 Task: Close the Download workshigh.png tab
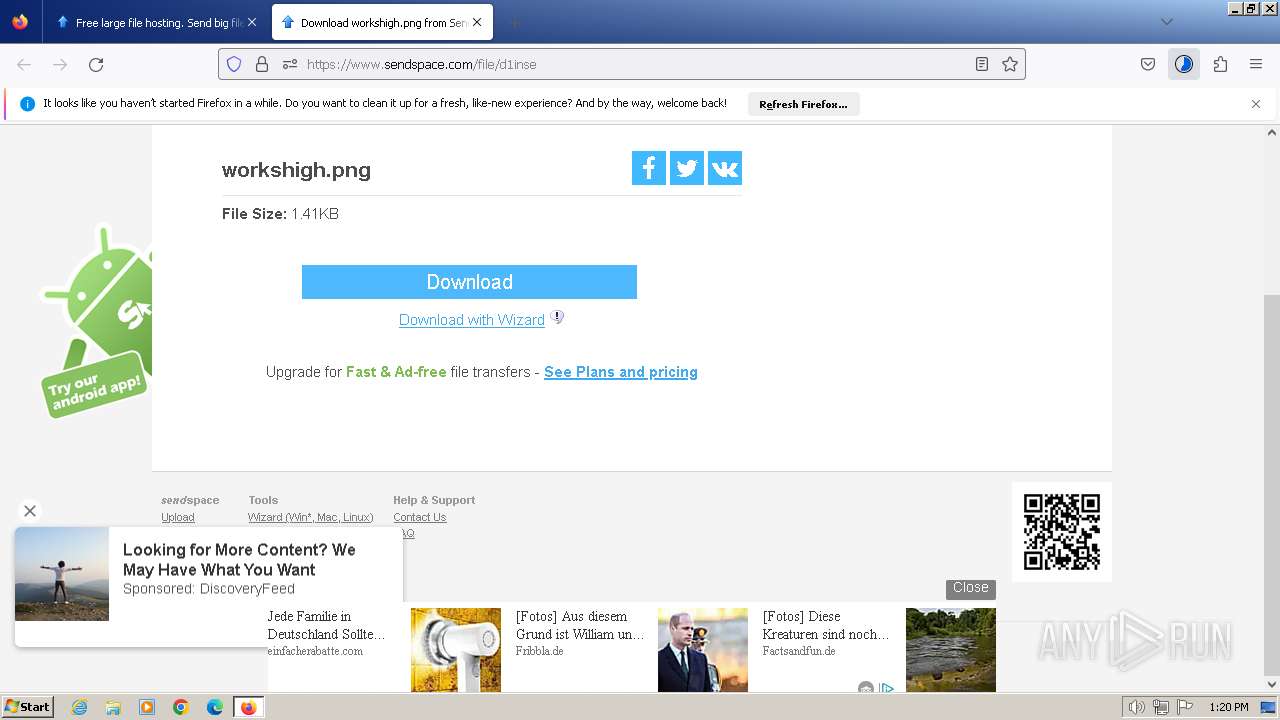(x=477, y=22)
